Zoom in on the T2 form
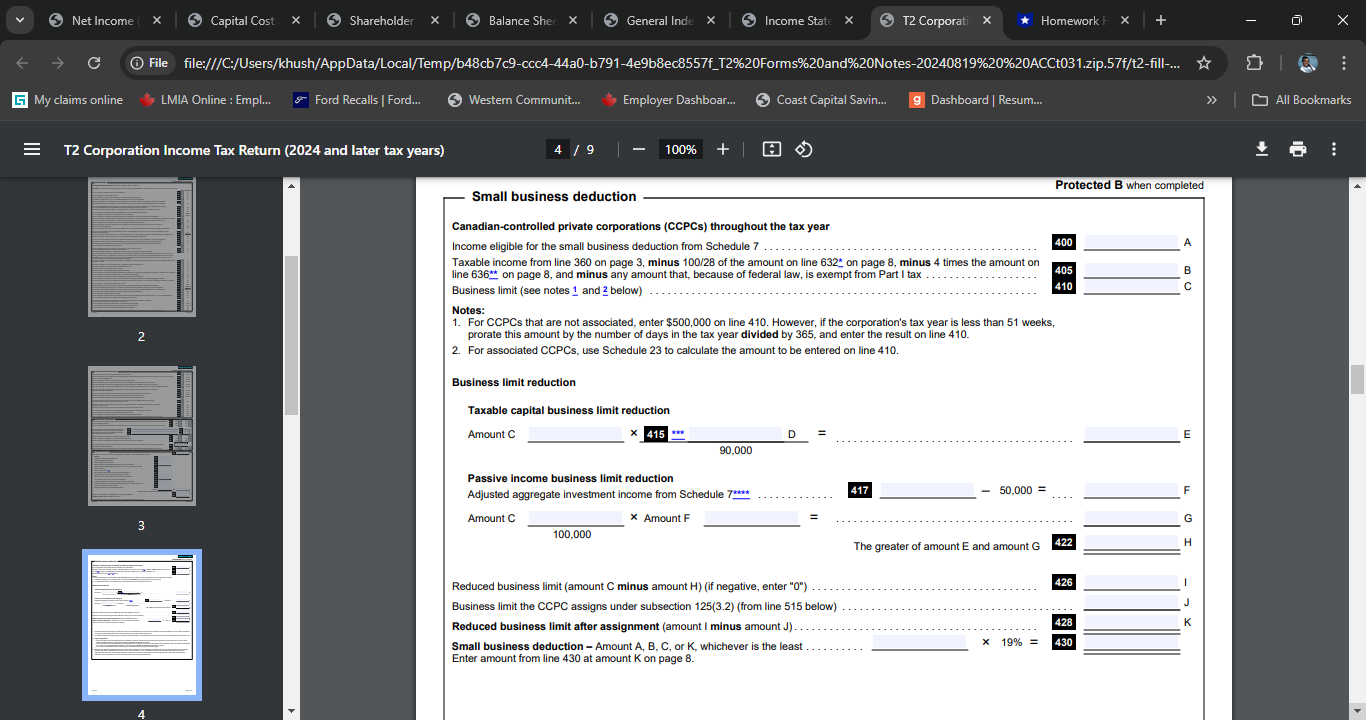Viewport: 1366px width, 720px height. pos(722,148)
